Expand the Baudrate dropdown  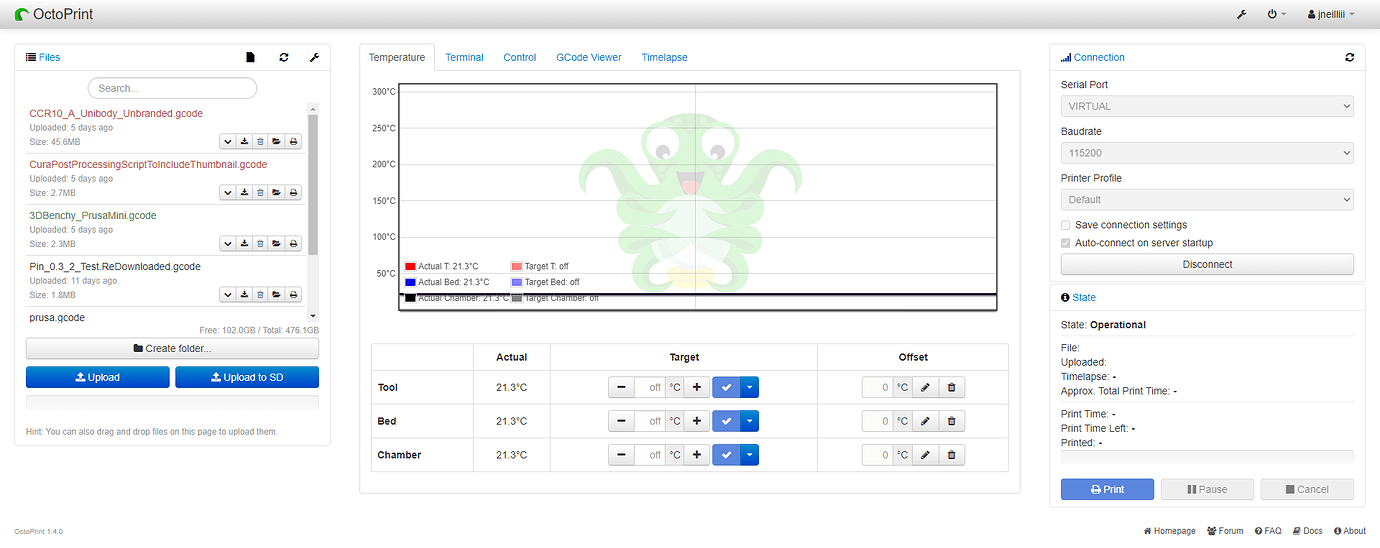(1207, 153)
